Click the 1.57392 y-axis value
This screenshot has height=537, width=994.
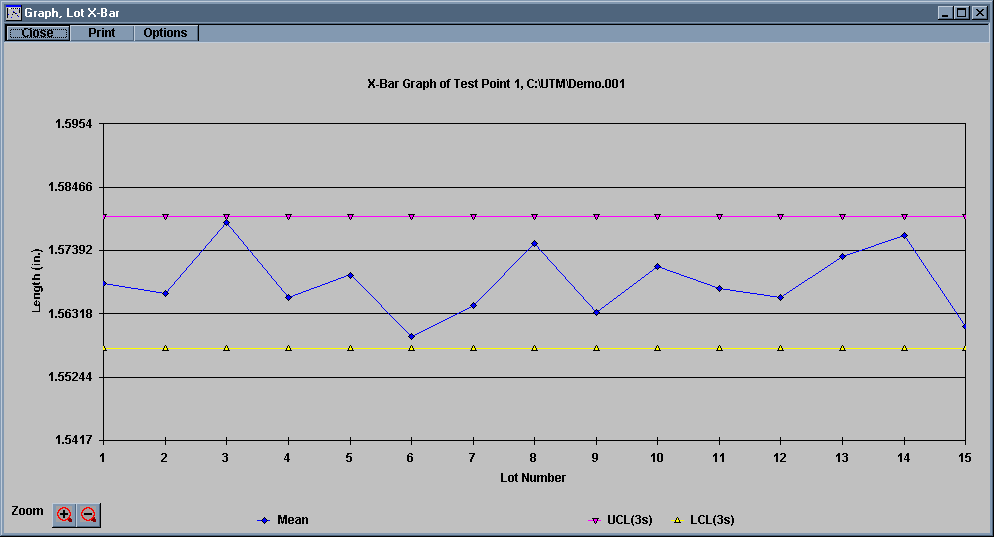[x=70, y=250]
